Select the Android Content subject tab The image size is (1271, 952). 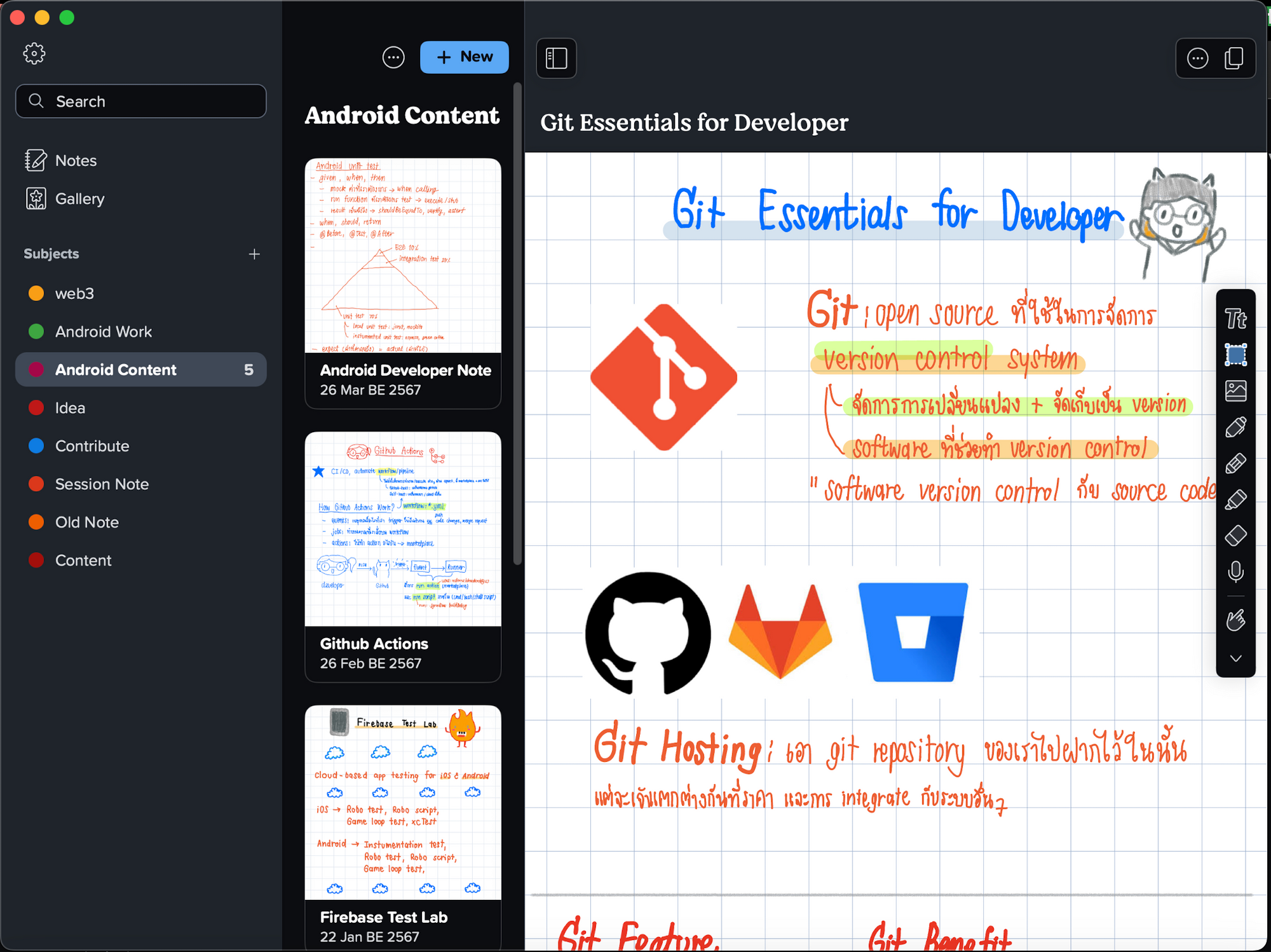click(141, 370)
